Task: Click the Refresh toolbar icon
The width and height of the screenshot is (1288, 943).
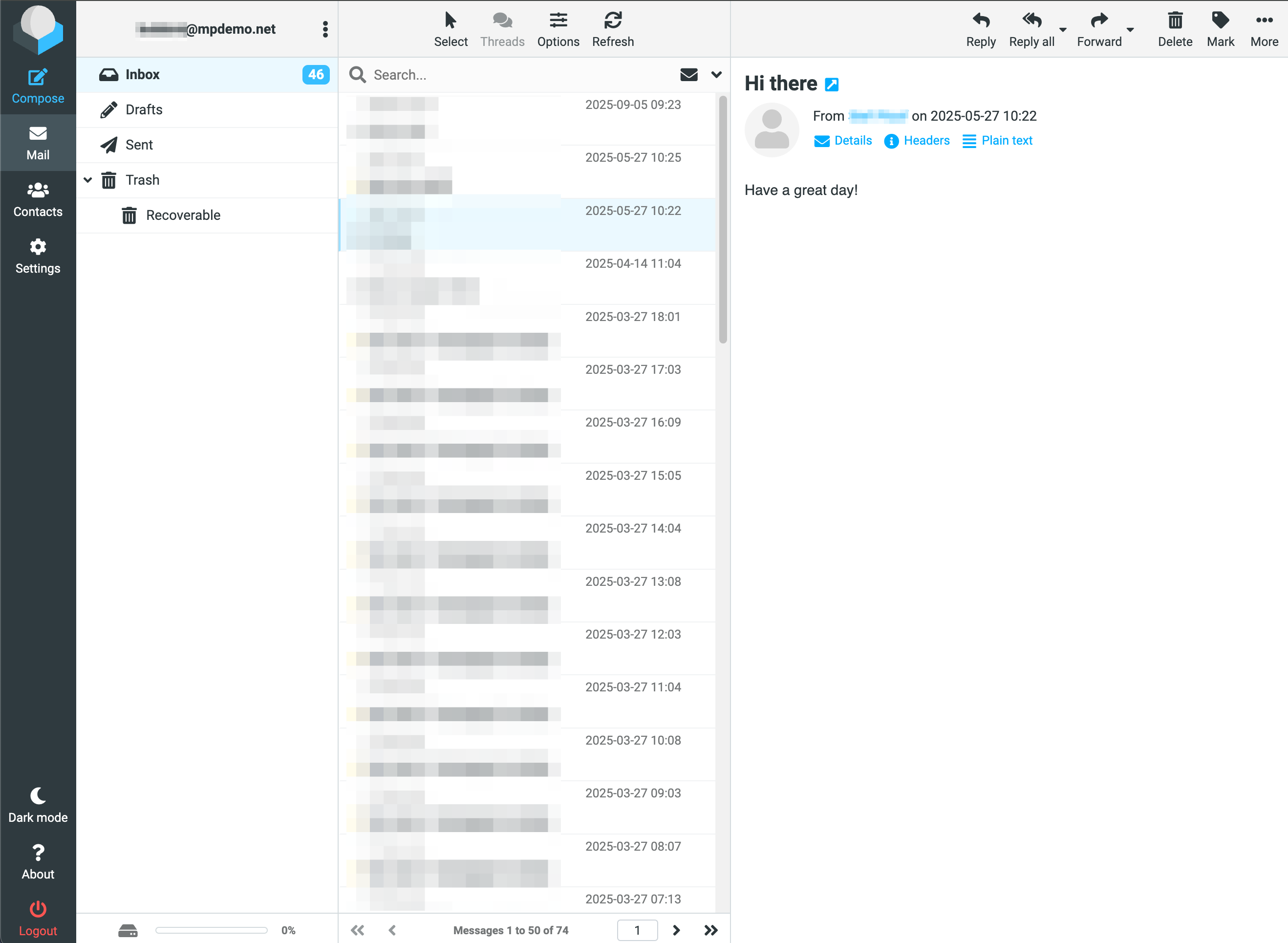Action: tap(613, 21)
